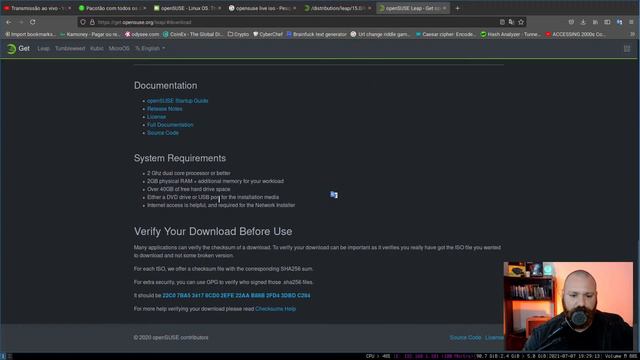This screenshot has height=360, width=640.
Task: Click the 'Verify Your Download Before Use' heading
Action: (x=213, y=231)
